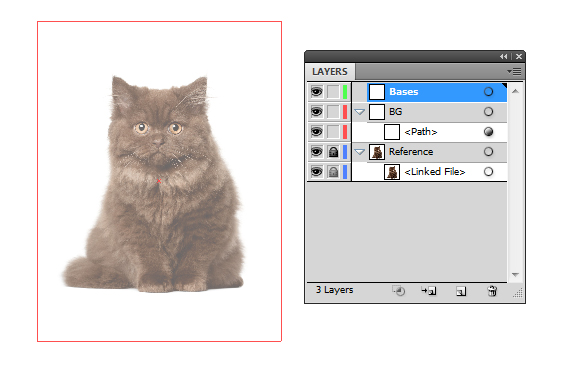564x366 pixels.
Task: Click the BG layer thumbnail
Action: 377,112
